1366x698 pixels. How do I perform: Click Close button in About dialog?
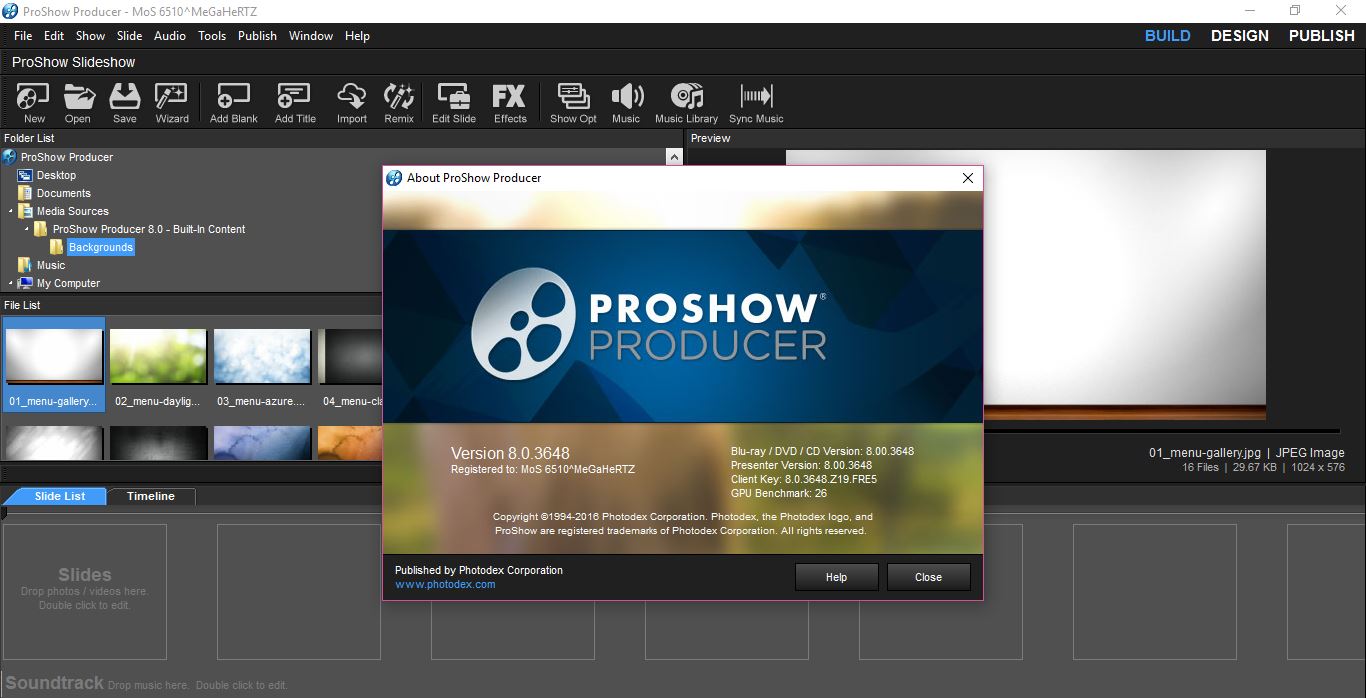[x=928, y=577]
